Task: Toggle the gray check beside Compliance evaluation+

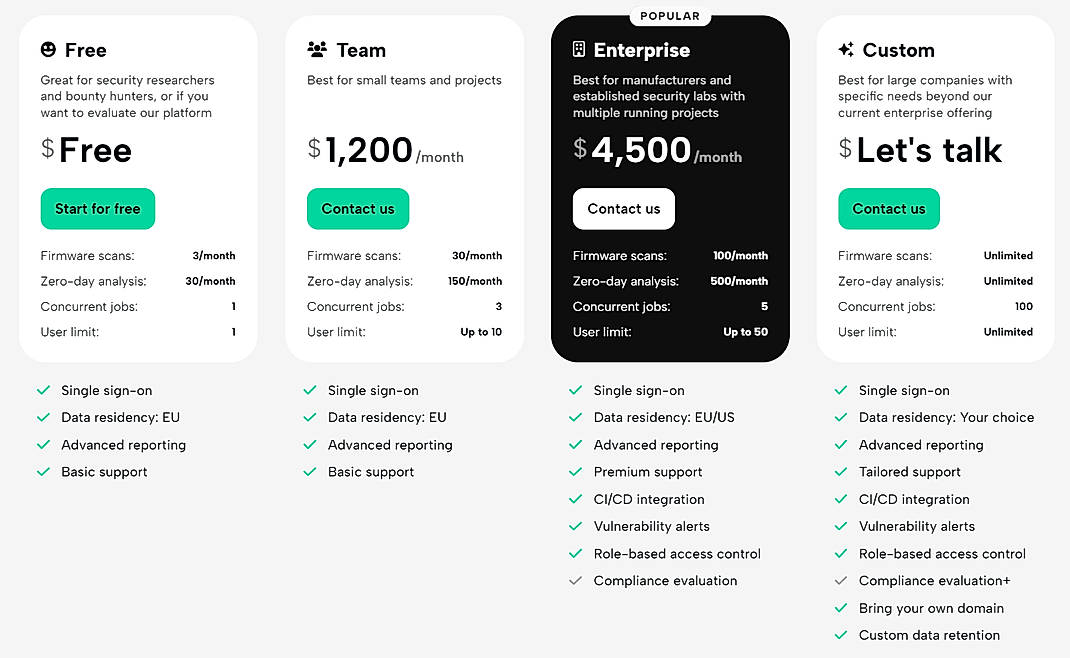Action: (x=841, y=580)
